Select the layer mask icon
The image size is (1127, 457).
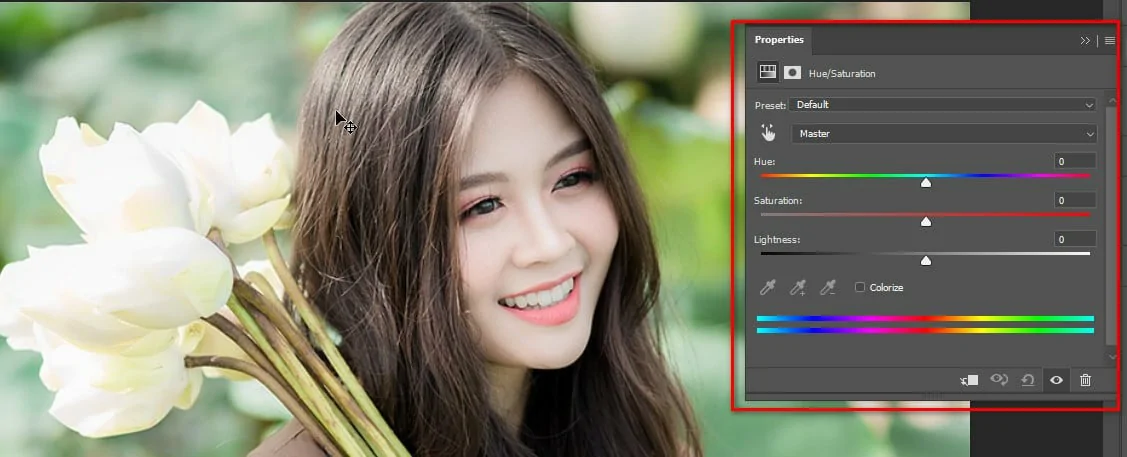pos(792,72)
